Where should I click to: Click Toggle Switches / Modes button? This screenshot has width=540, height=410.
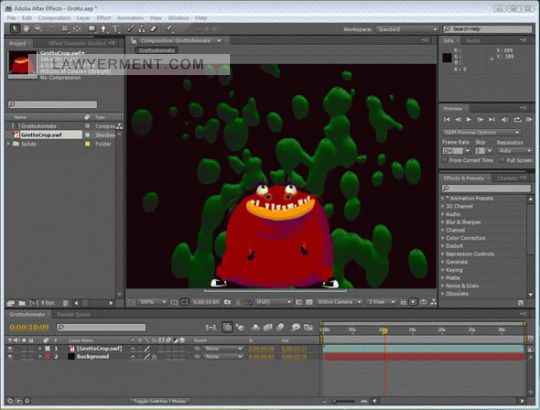coord(160,401)
